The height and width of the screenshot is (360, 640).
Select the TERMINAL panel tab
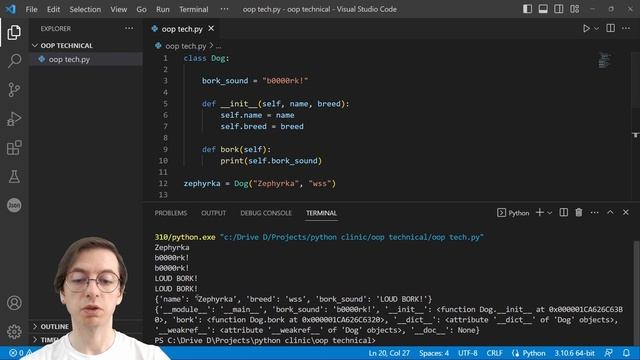tap(321, 213)
